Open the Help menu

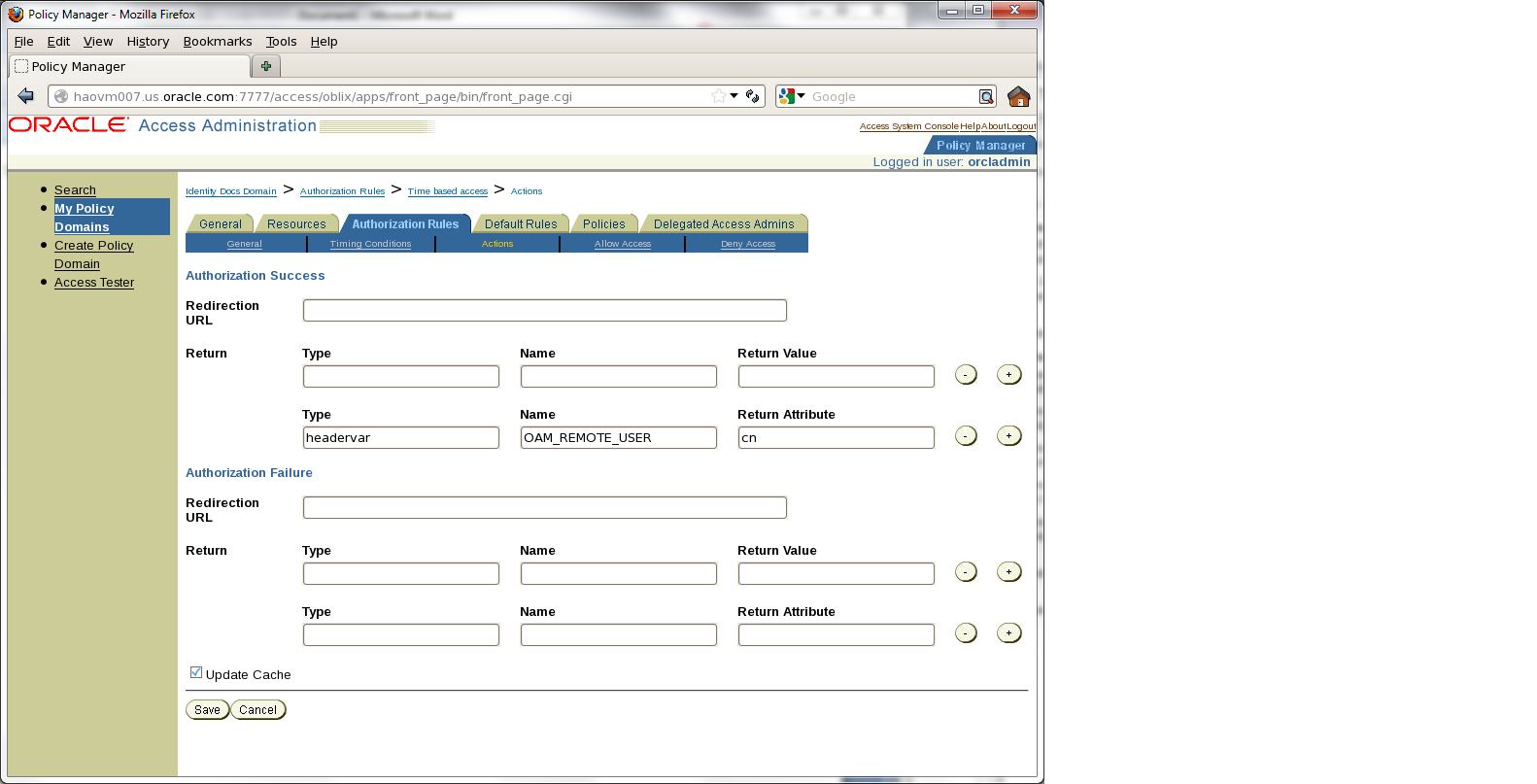(x=324, y=42)
